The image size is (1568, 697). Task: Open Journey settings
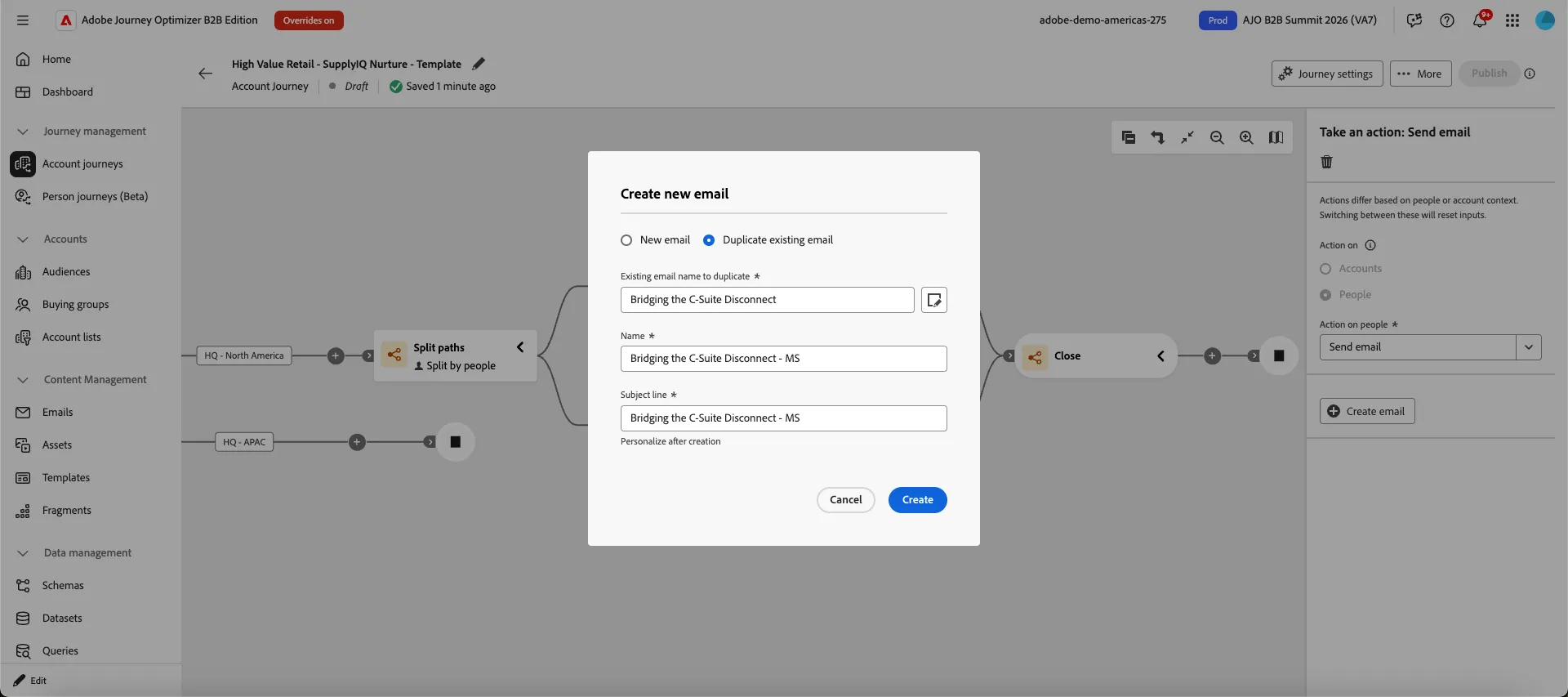coord(1327,74)
